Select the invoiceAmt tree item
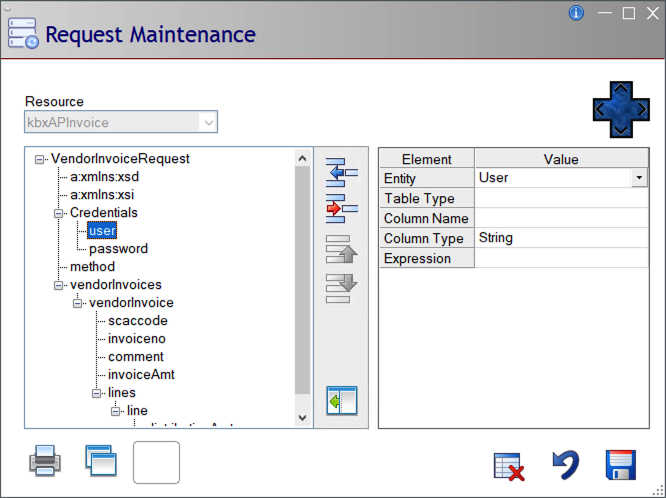This screenshot has width=666, height=498. pyautogui.click(x=136, y=375)
